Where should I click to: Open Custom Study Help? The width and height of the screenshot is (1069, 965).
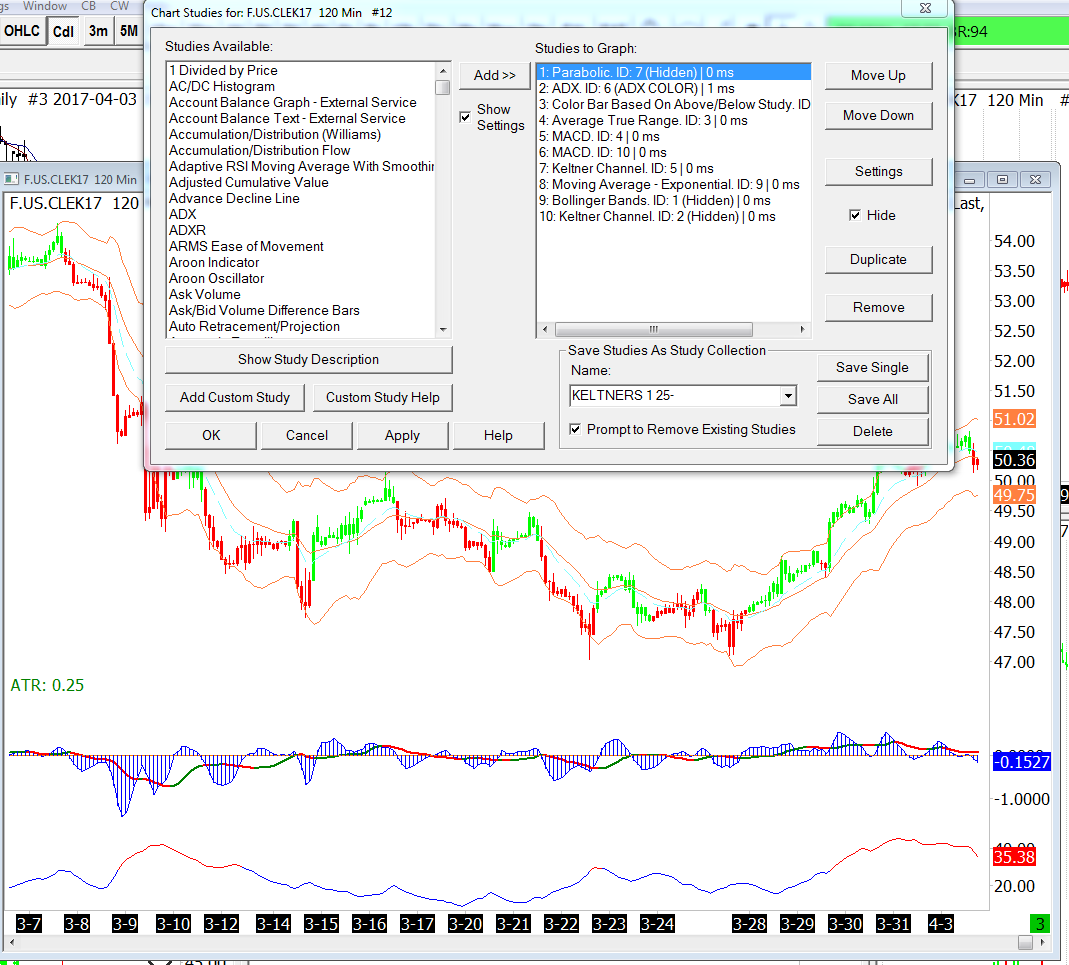click(x=382, y=398)
